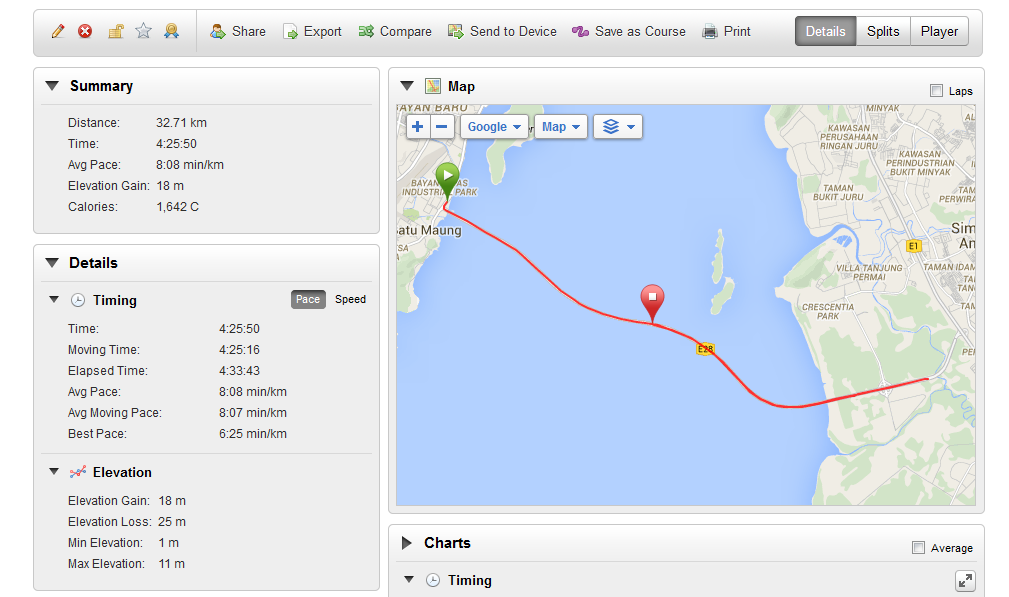Open the map layers dropdown
This screenshot has height=597, width=1009.
(x=618, y=127)
